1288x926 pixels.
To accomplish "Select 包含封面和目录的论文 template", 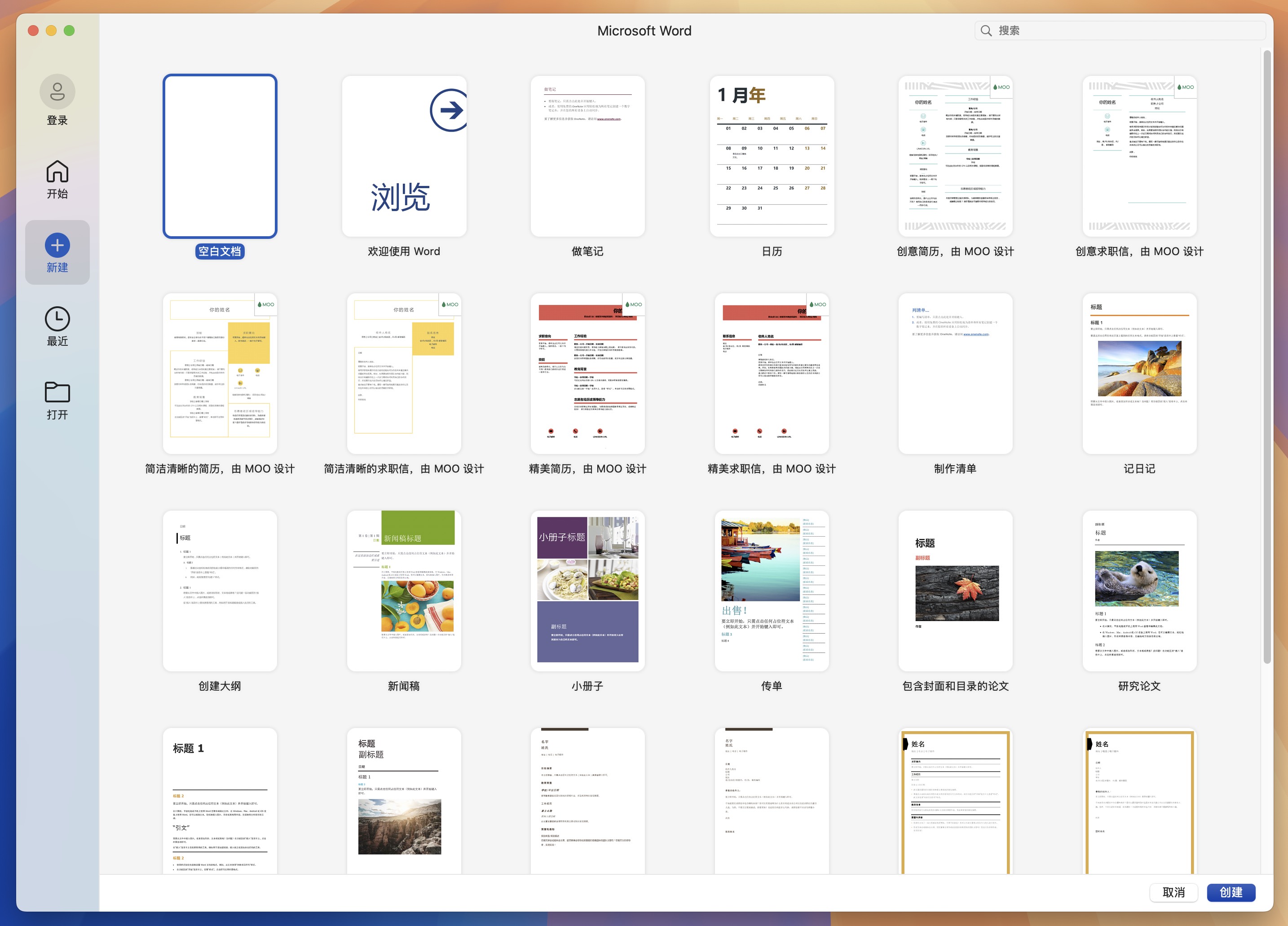I will tap(955, 591).
